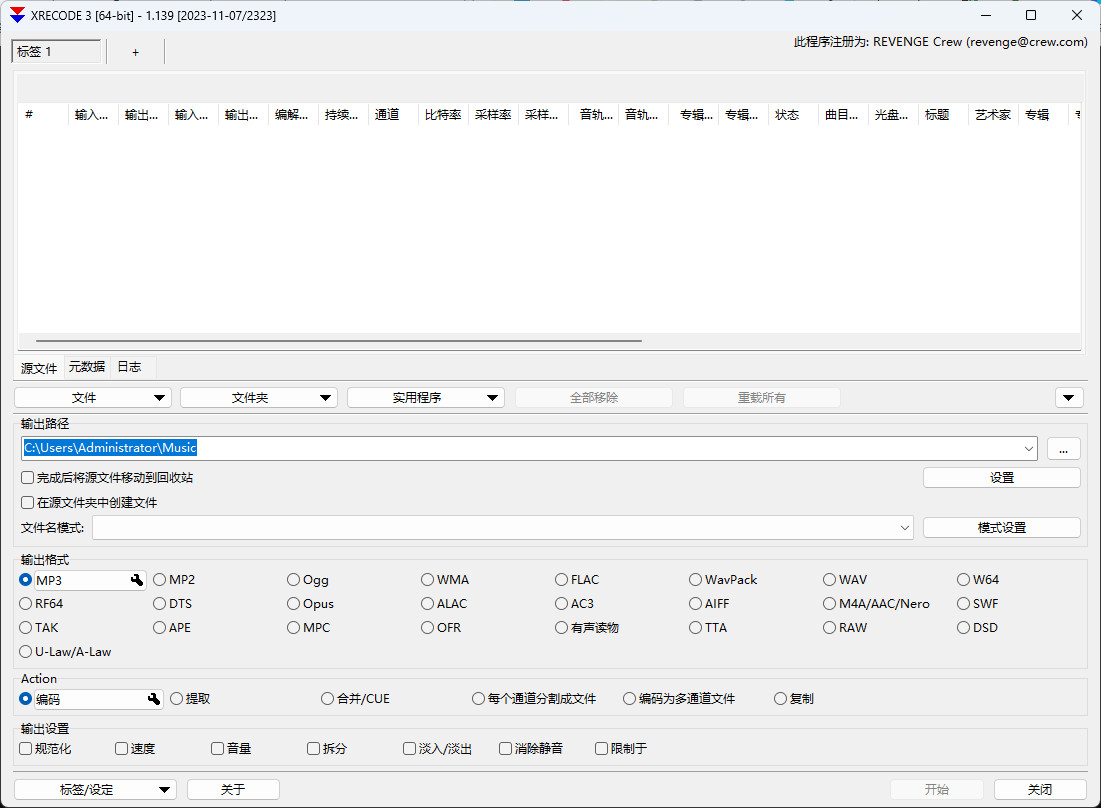Viewport: 1101px width, 808px height.
Task: Open the 文件 dropdown button
Action: (x=93, y=398)
